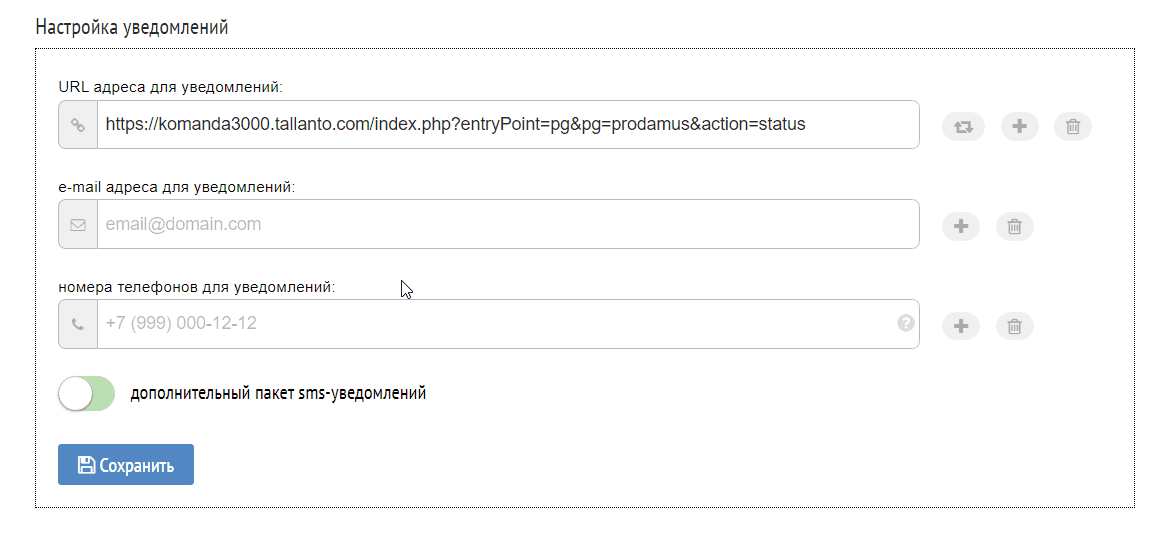
Task: Click the phone handset icon before the number field
Action: tap(78, 325)
